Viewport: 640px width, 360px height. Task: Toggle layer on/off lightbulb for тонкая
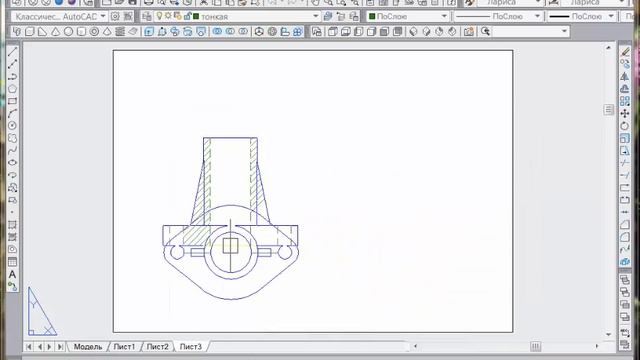(159, 16)
